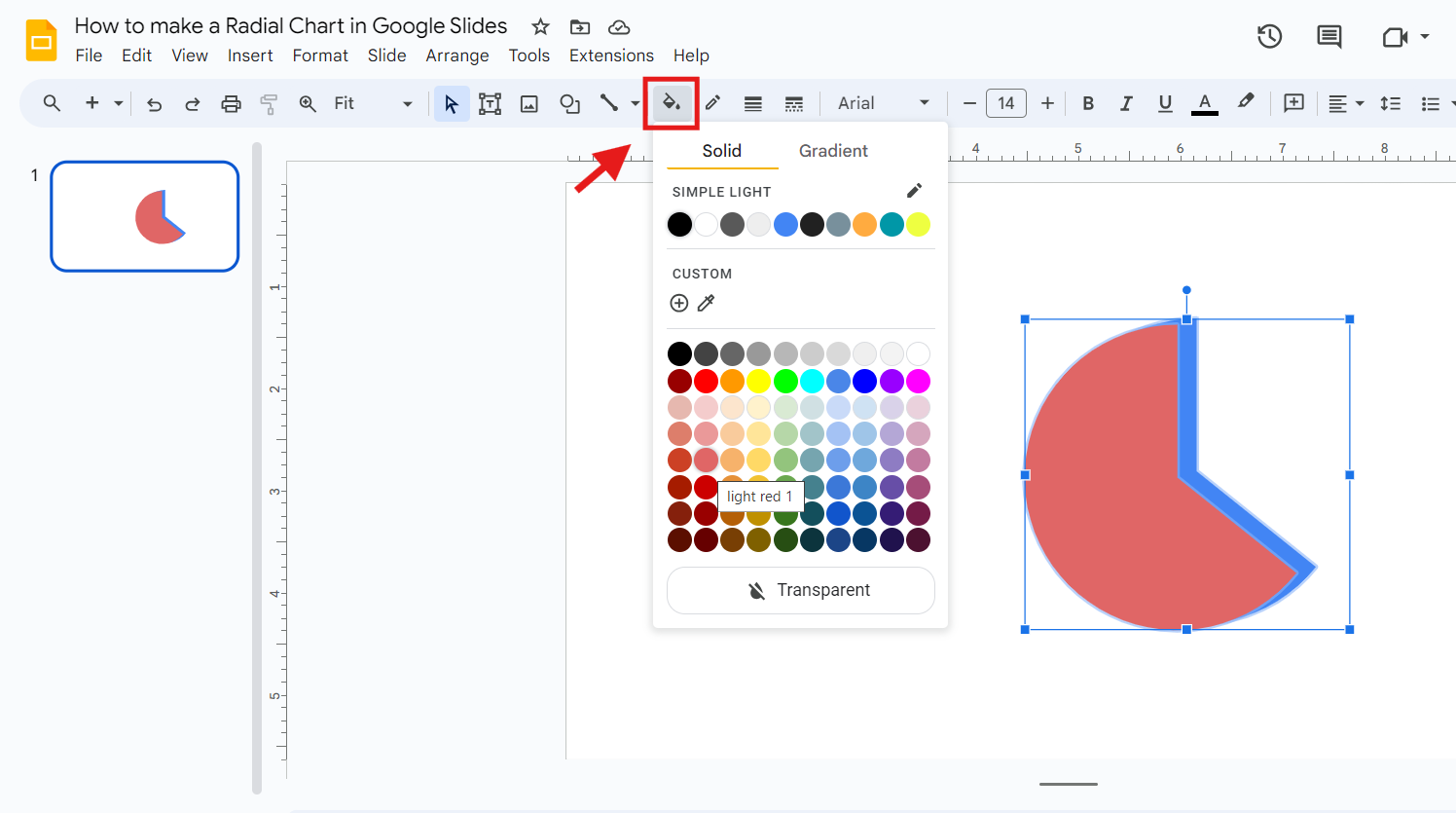Pick the bright magenta swatch in palette
This screenshot has height=813, width=1456.
tap(918, 381)
